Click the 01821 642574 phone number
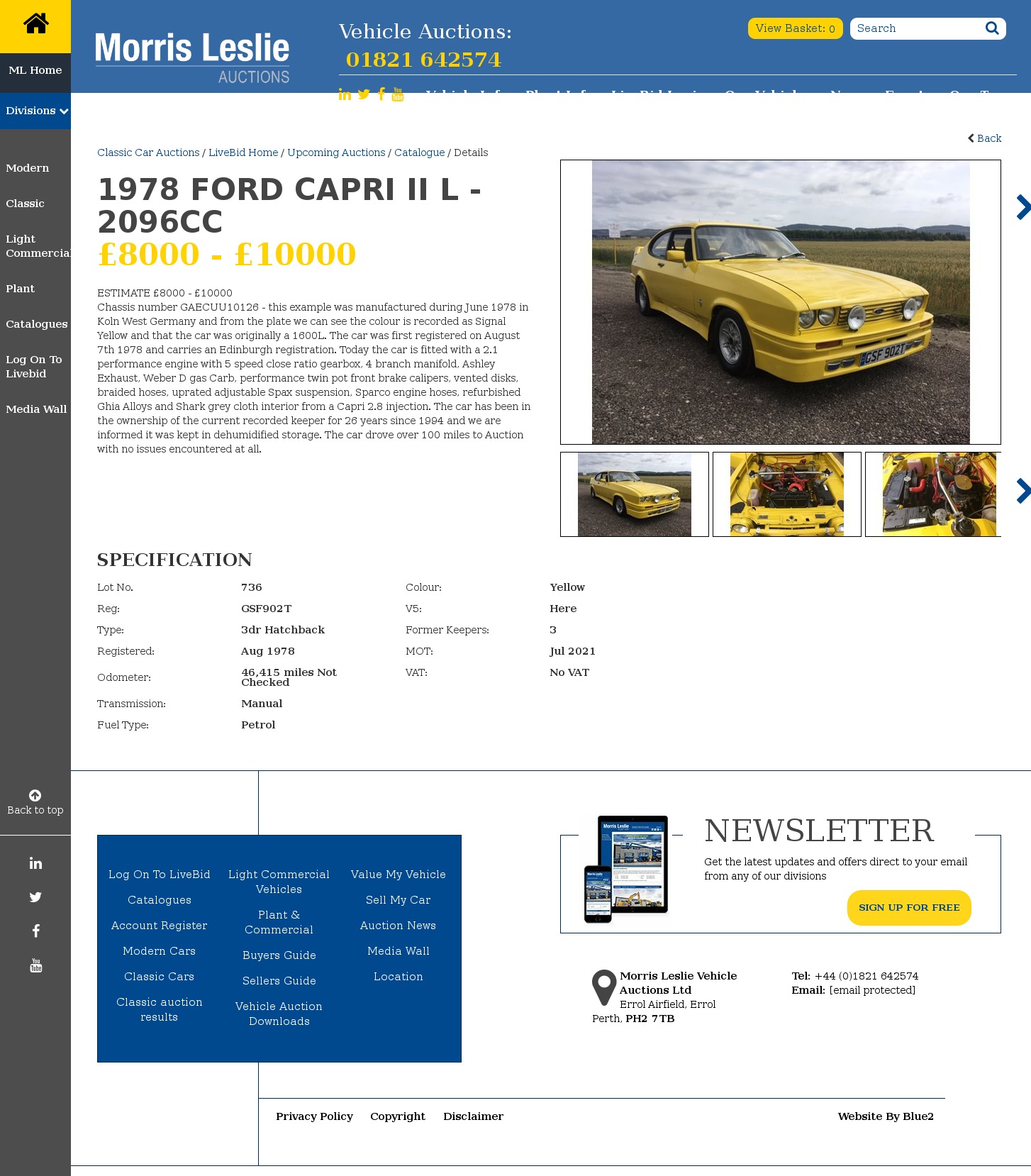The image size is (1031, 1176). (x=423, y=60)
